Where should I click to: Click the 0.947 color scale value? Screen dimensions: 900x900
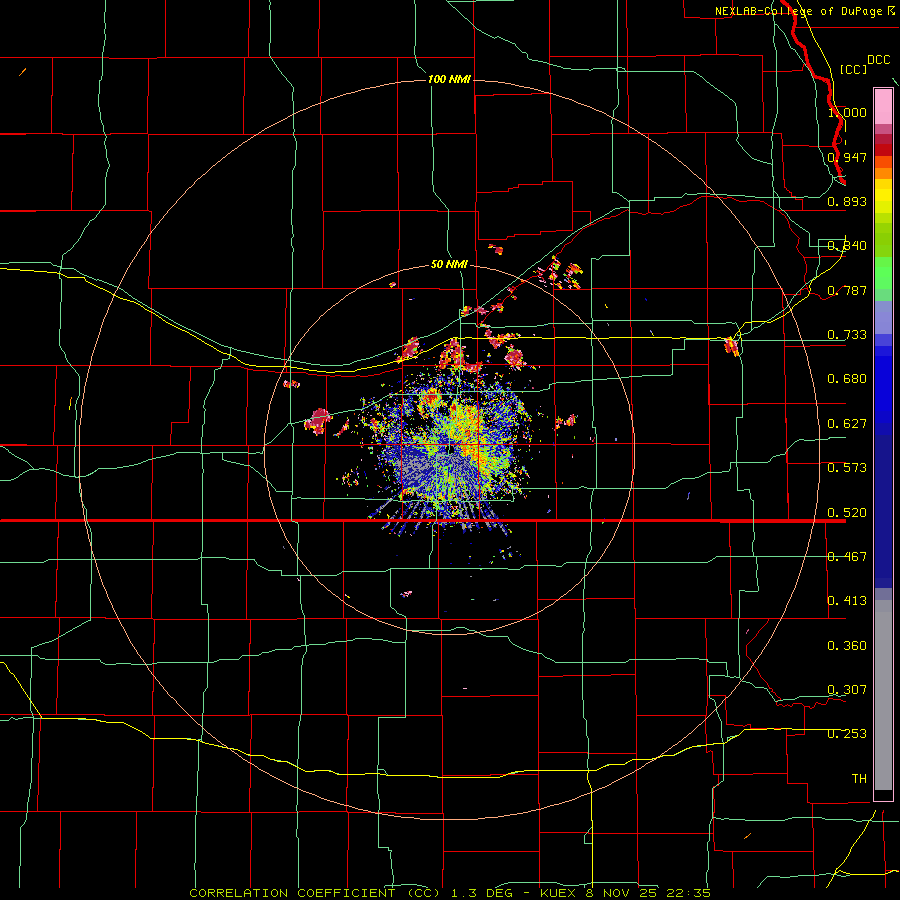pos(847,157)
